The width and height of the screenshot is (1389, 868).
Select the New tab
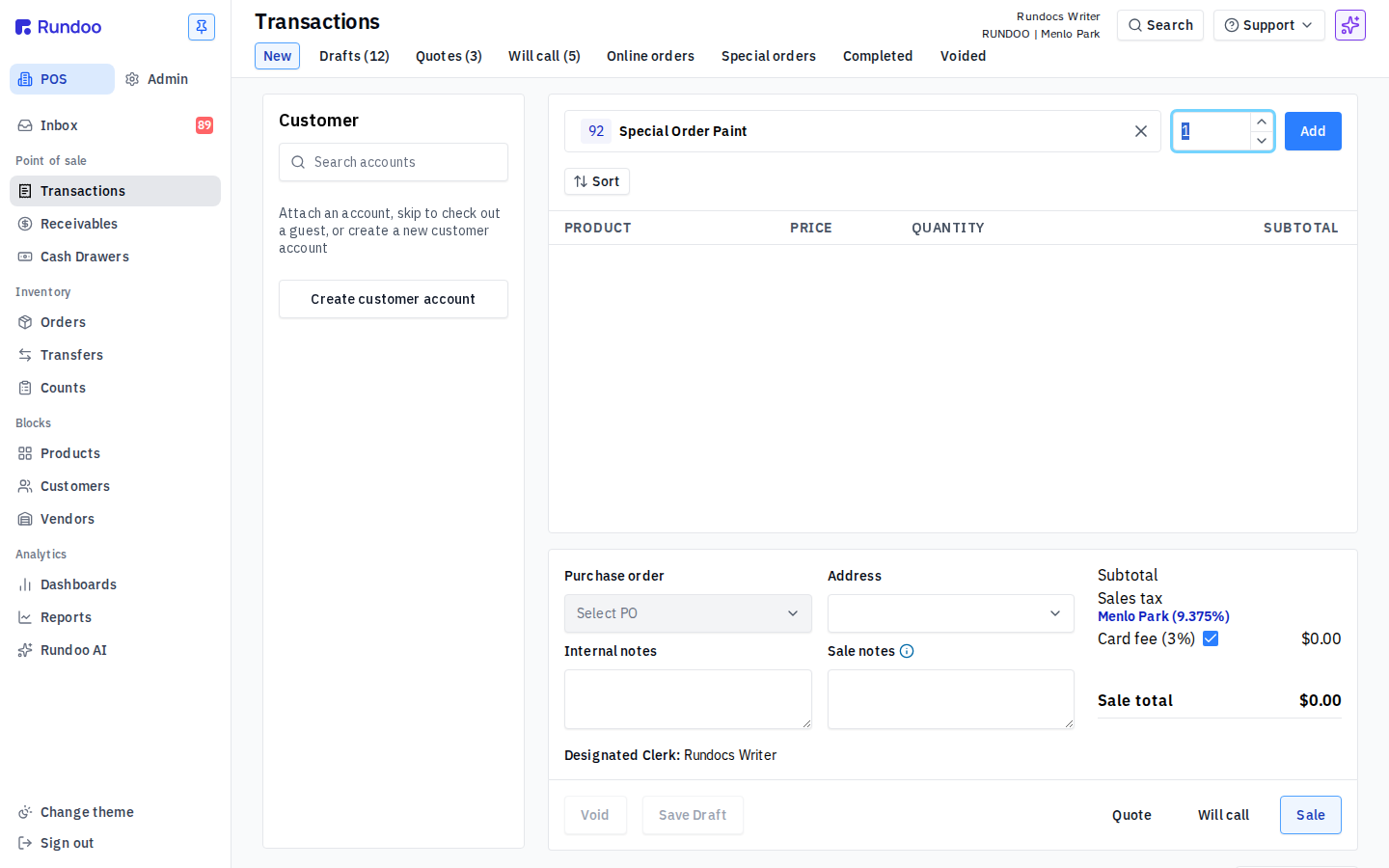coord(277,56)
